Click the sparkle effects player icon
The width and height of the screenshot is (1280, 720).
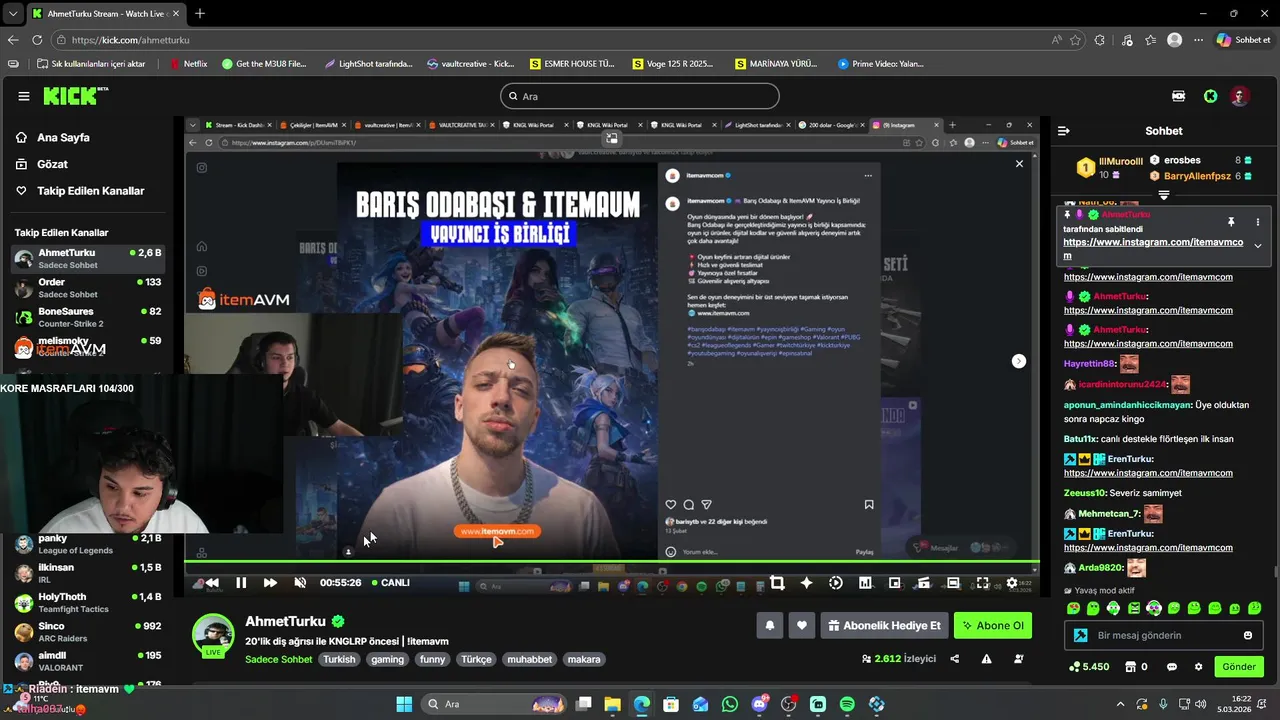(807, 583)
